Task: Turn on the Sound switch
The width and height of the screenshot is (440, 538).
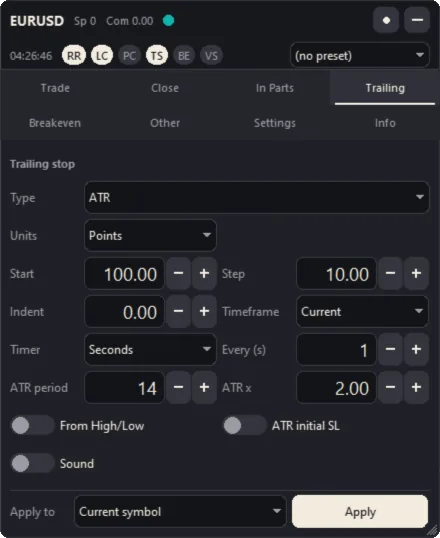Action: pos(33,464)
